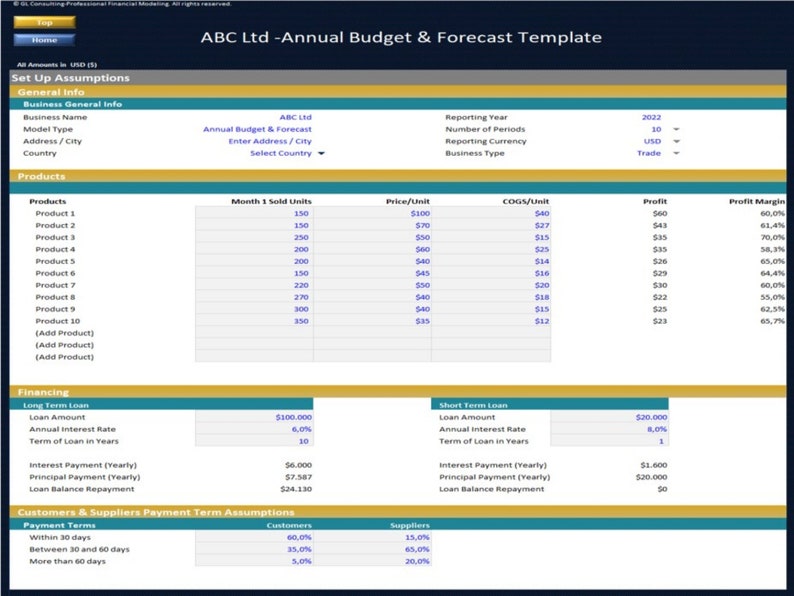Click the Enter Address / City field
This screenshot has height=596, width=794.
270,141
